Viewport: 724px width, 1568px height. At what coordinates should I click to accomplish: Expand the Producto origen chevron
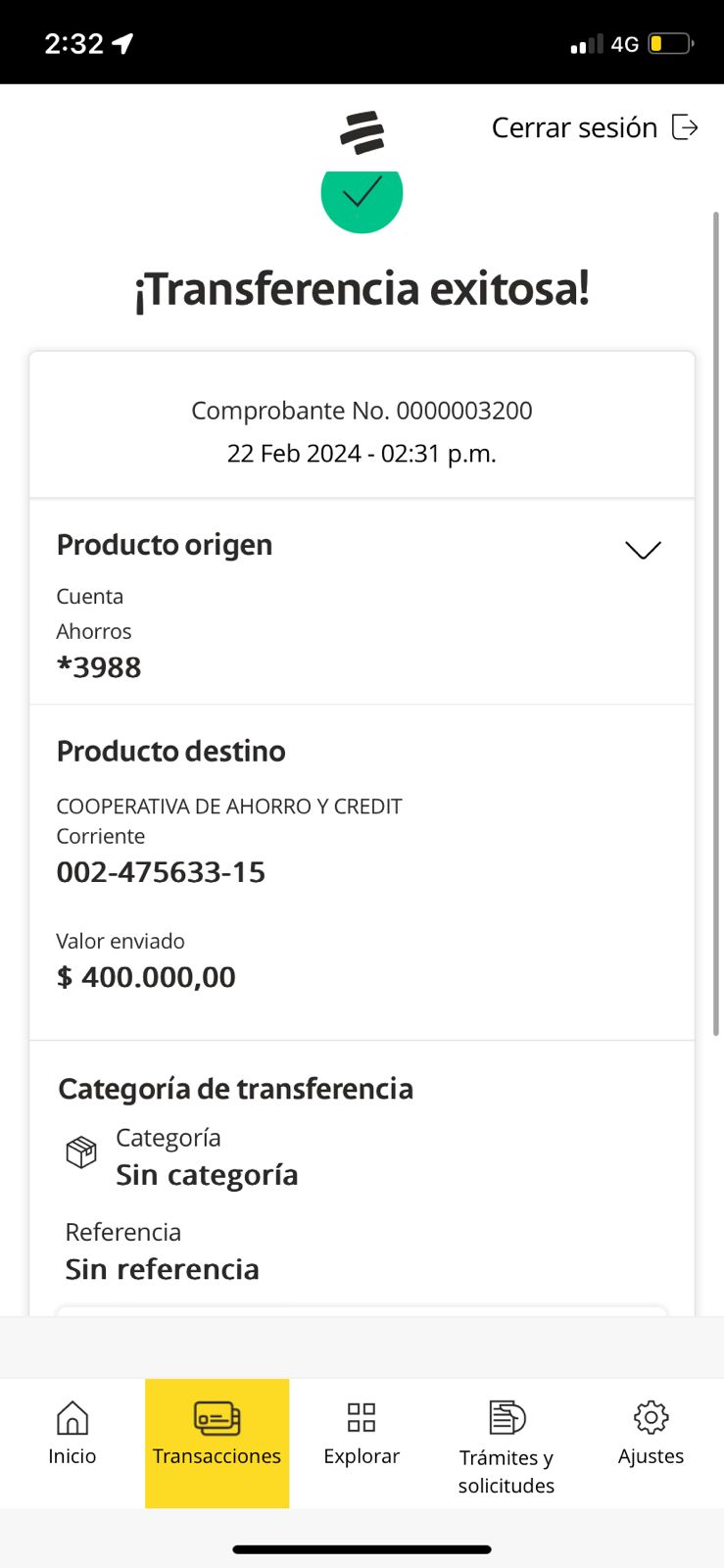click(643, 550)
